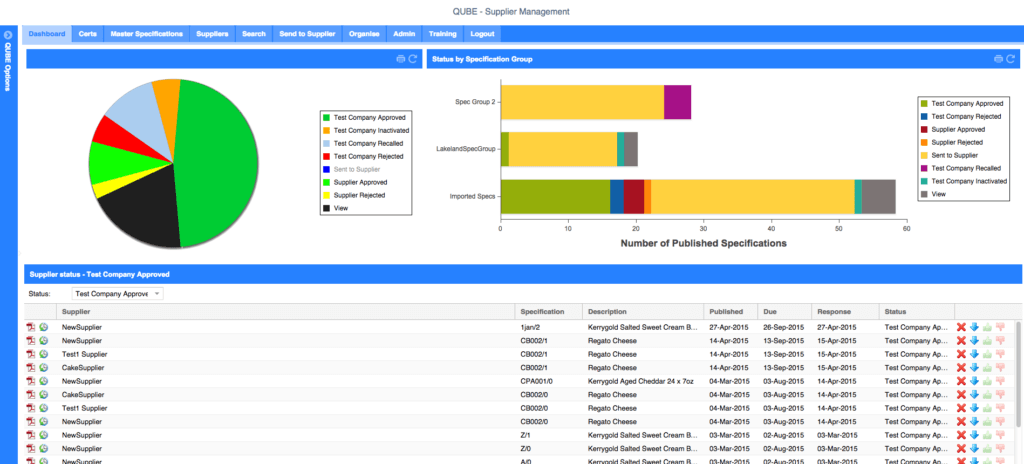Toggle bar chart legend entry Sent to Supplier
Image resolution: width=1024 pixels, height=464 pixels.
tap(949, 155)
